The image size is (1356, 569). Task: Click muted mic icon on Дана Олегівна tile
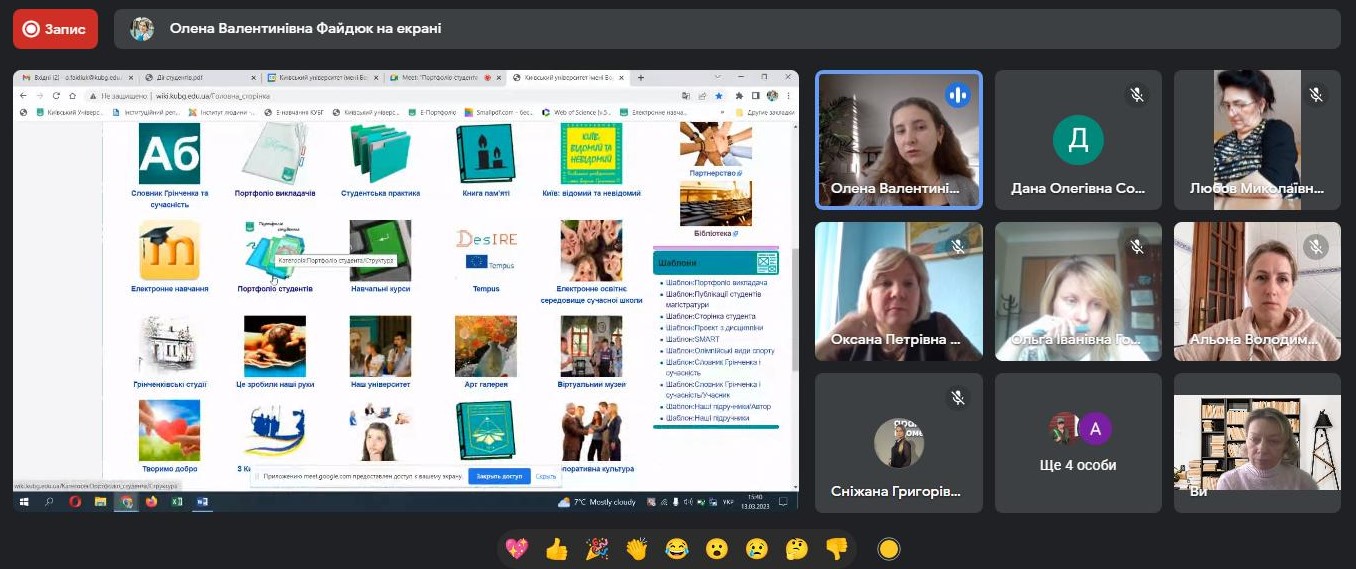pos(1137,95)
